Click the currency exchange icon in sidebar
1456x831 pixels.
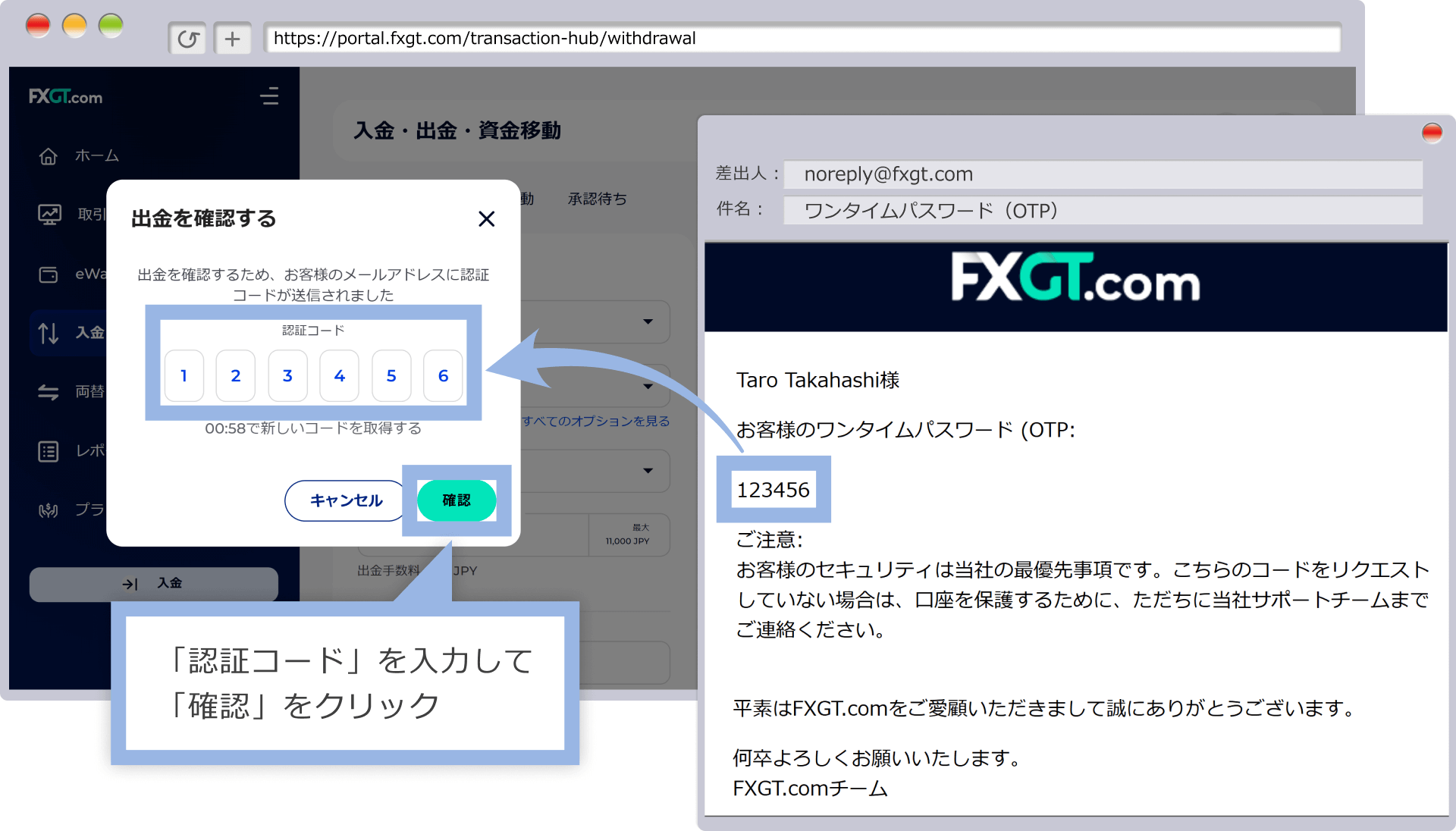pos(49,392)
